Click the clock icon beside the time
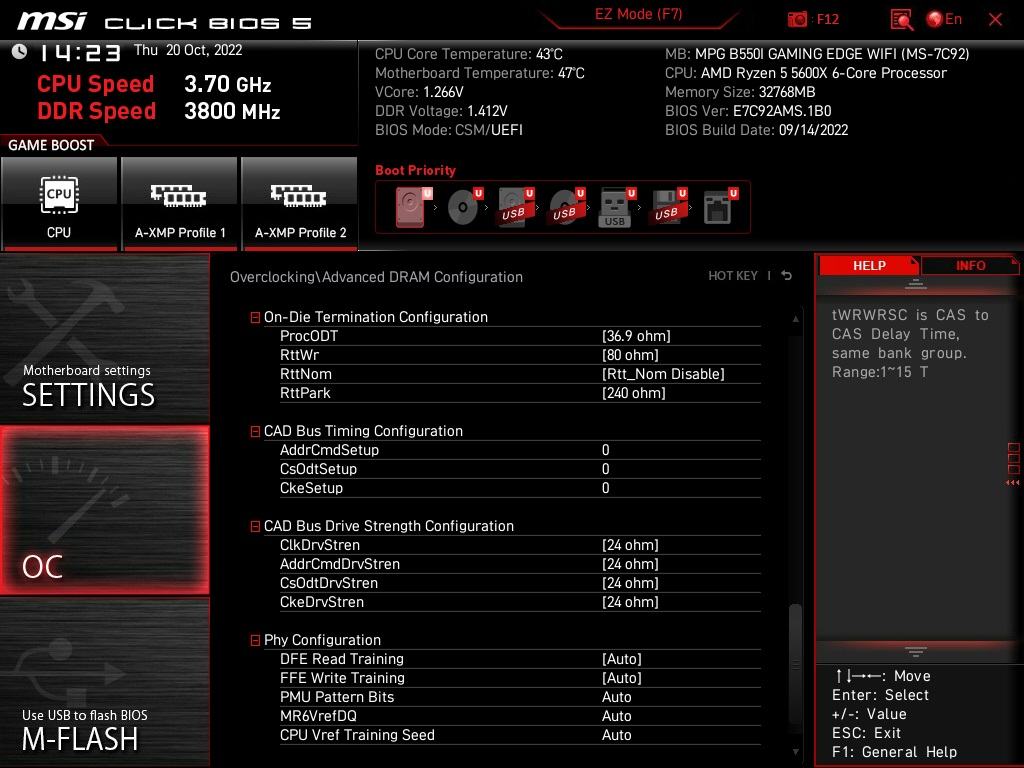Image resolution: width=1024 pixels, height=768 pixels. point(19,52)
